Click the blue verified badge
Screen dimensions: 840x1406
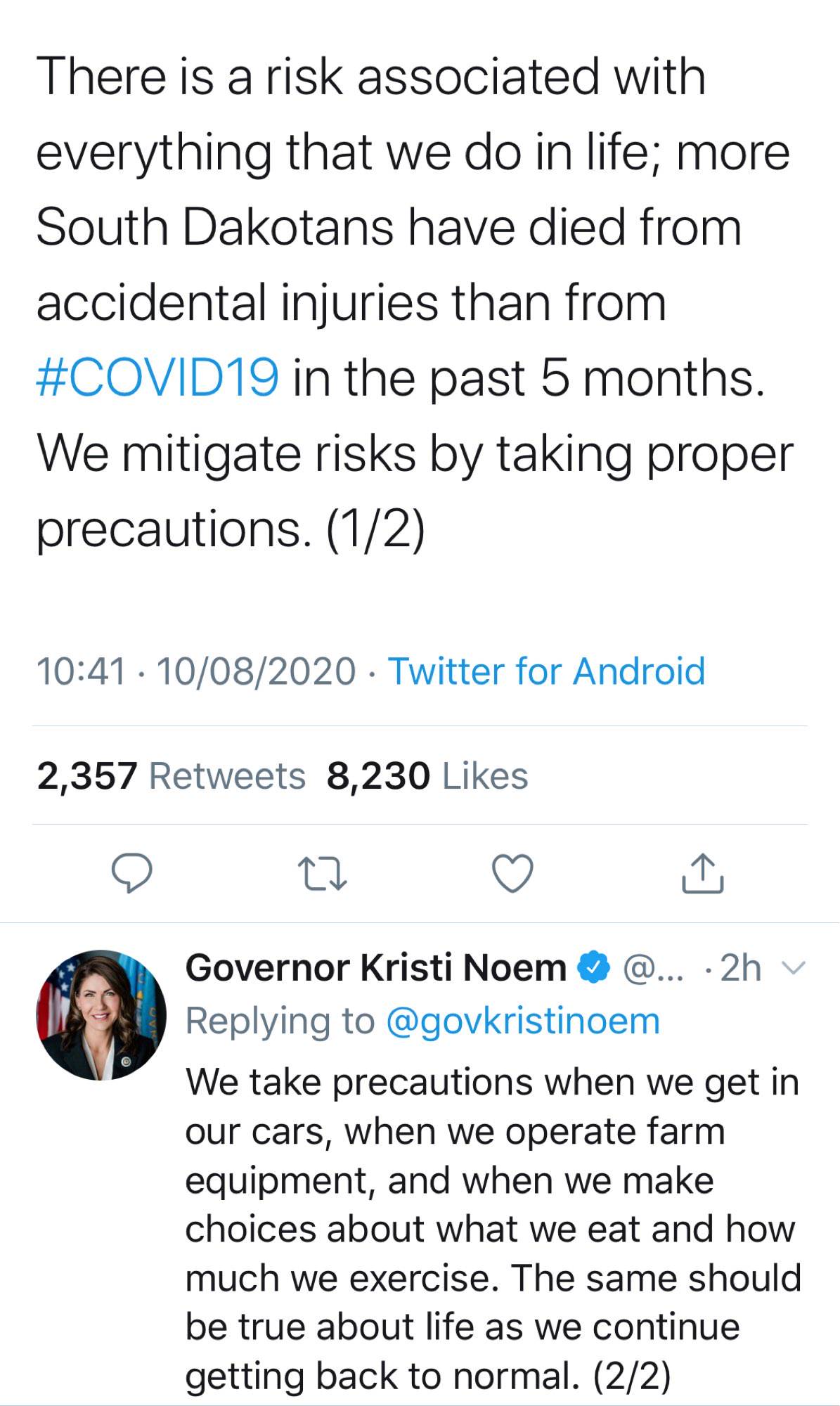[594, 967]
